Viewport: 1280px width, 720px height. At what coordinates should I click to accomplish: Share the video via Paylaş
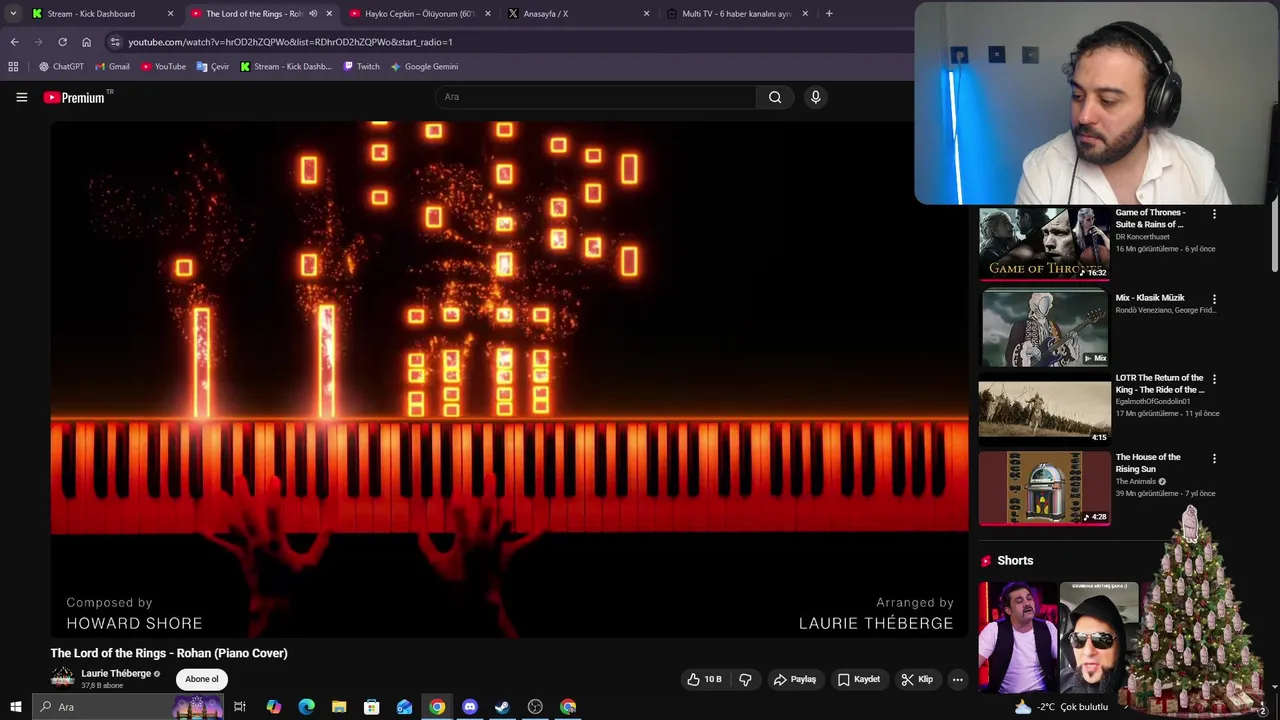[795, 679]
